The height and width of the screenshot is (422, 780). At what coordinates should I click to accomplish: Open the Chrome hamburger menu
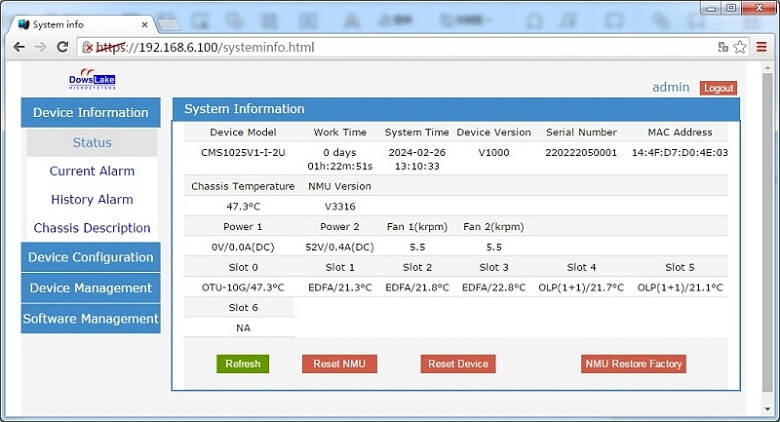(762, 47)
